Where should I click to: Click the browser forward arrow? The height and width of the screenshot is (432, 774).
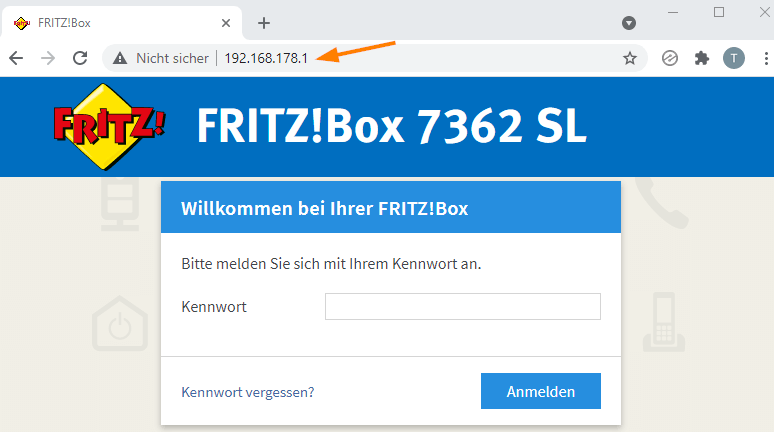tap(48, 58)
